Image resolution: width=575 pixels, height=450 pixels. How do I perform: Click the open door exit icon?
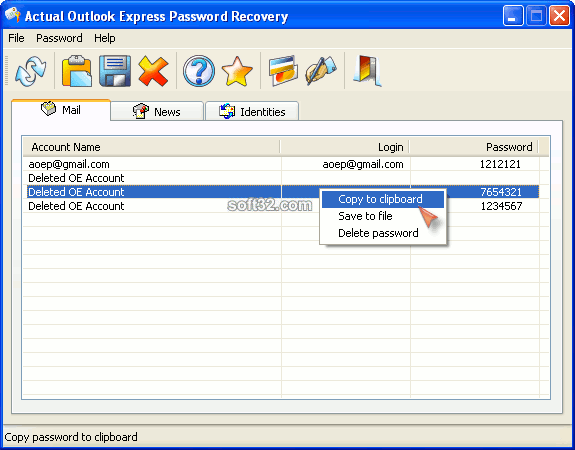(367, 71)
